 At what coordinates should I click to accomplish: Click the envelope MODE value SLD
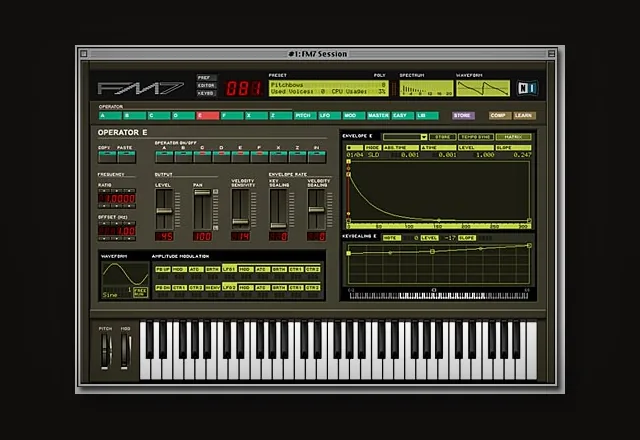[x=373, y=155]
